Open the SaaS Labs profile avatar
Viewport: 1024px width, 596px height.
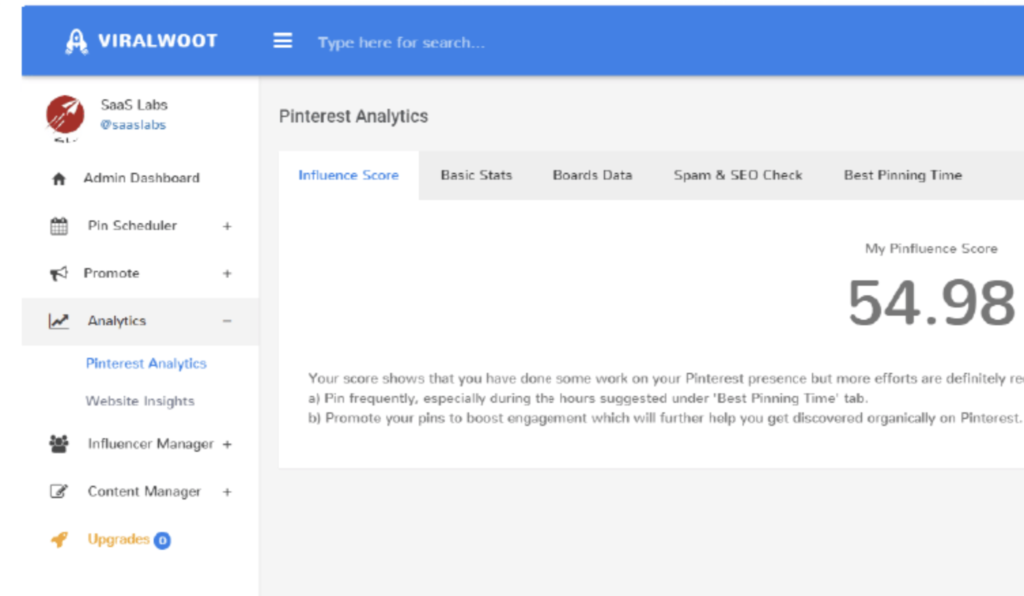[x=64, y=115]
